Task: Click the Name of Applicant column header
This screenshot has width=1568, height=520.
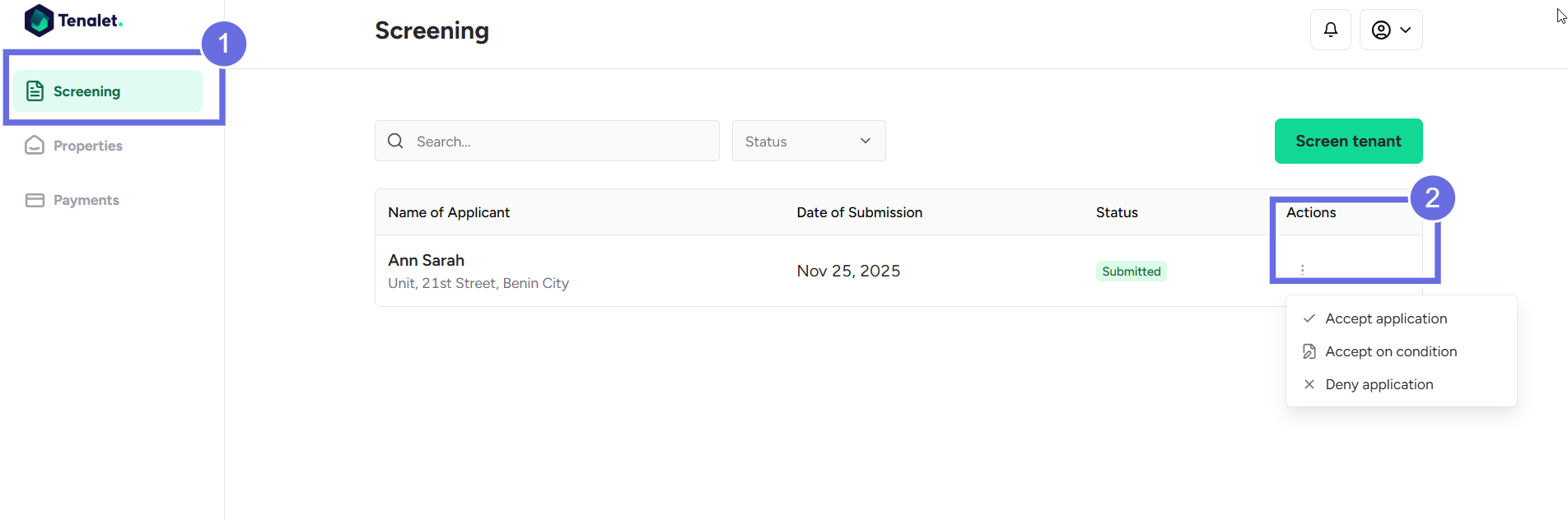Action: [449, 212]
